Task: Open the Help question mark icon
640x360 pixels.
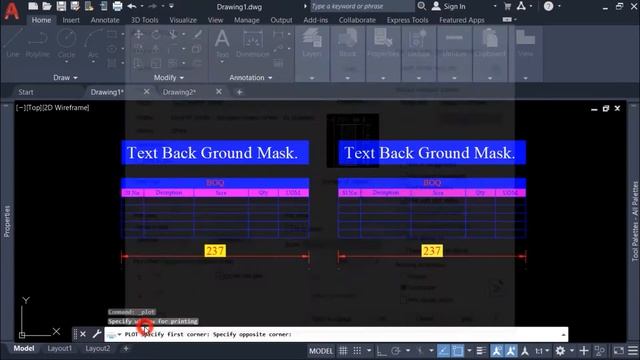Action: 549,6
